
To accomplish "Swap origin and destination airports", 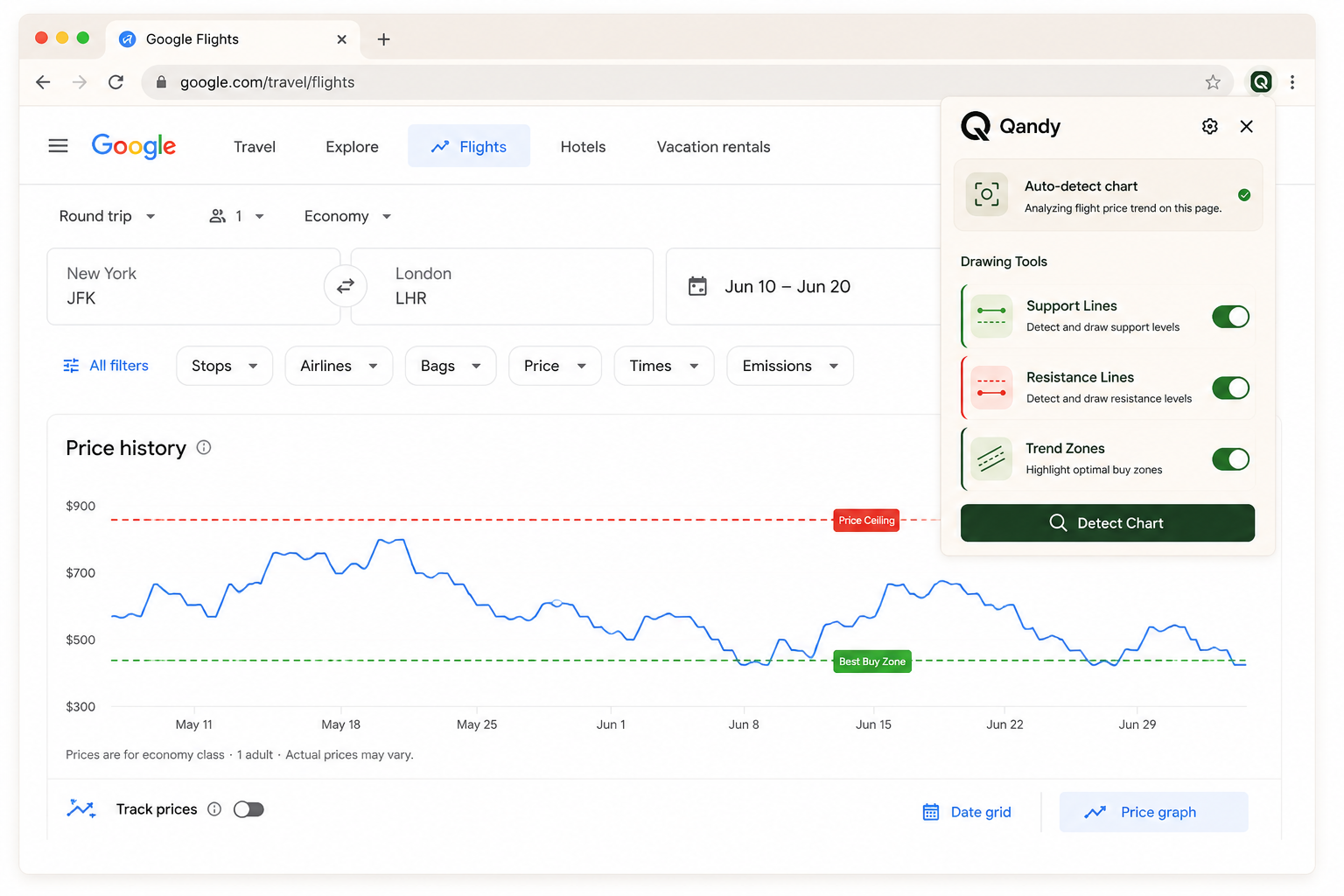I will coord(346,286).
